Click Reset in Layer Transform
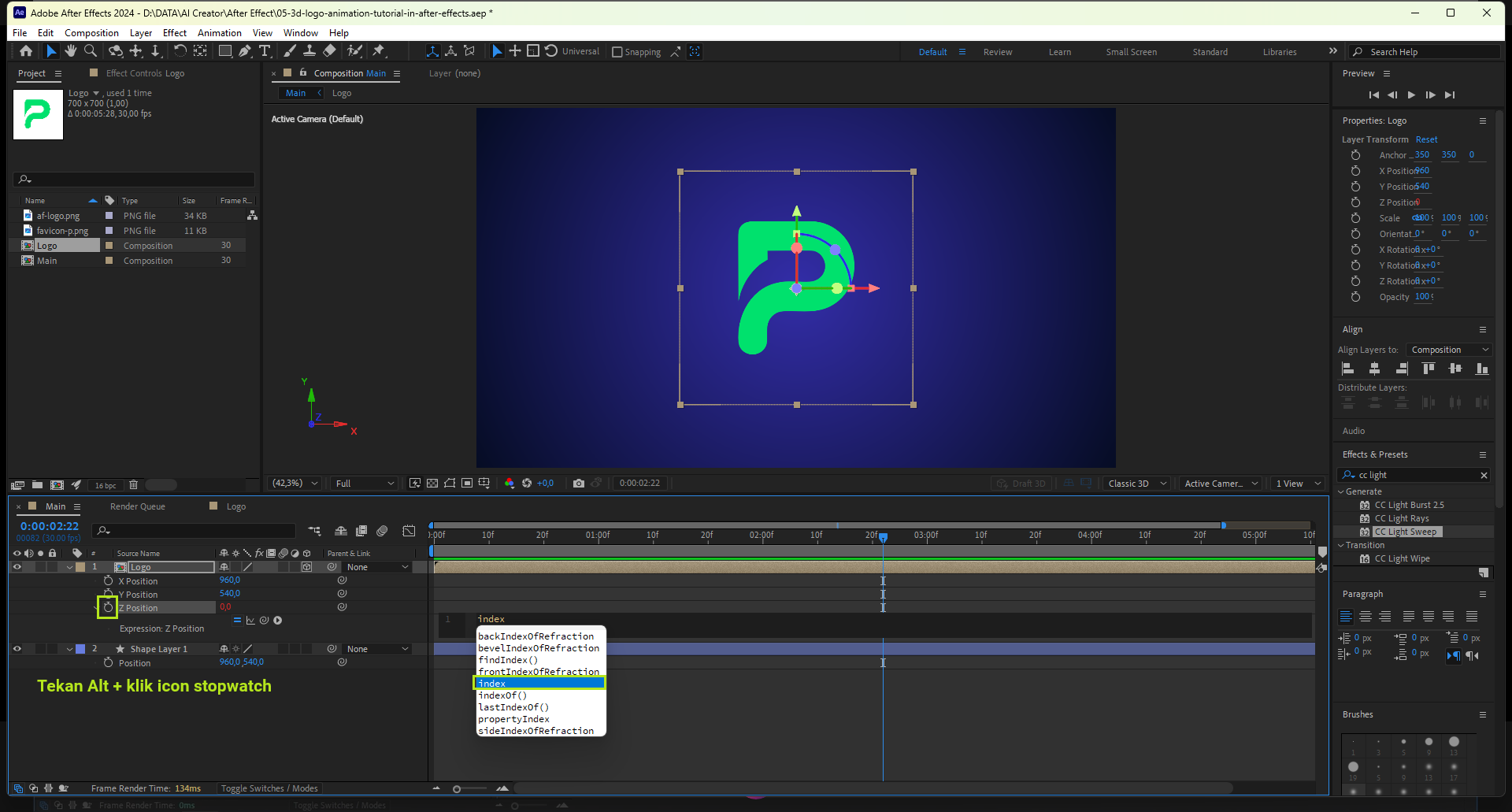The height and width of the screenshot is (812, 1512). tap(1426, 139)
